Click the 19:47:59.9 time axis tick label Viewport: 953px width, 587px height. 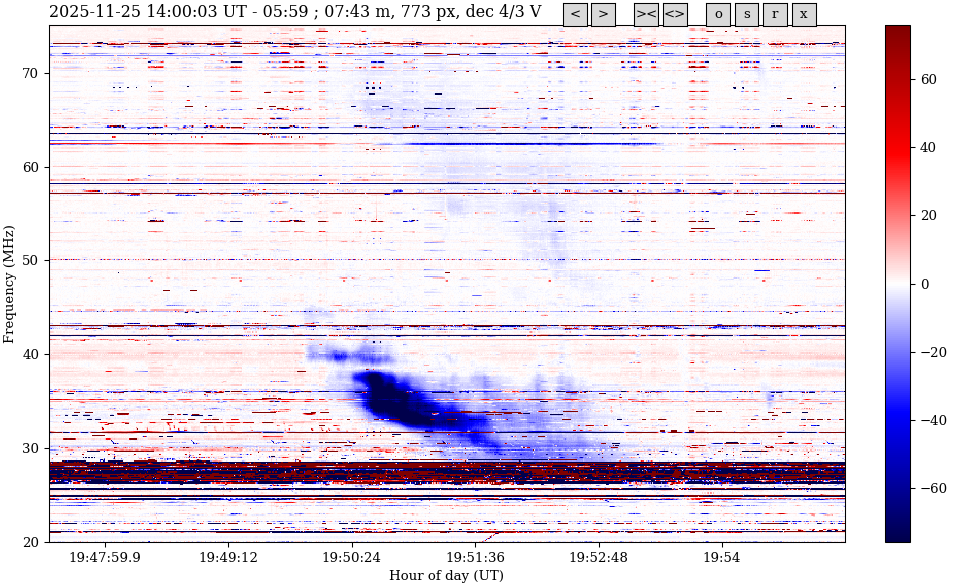[105, 557]
